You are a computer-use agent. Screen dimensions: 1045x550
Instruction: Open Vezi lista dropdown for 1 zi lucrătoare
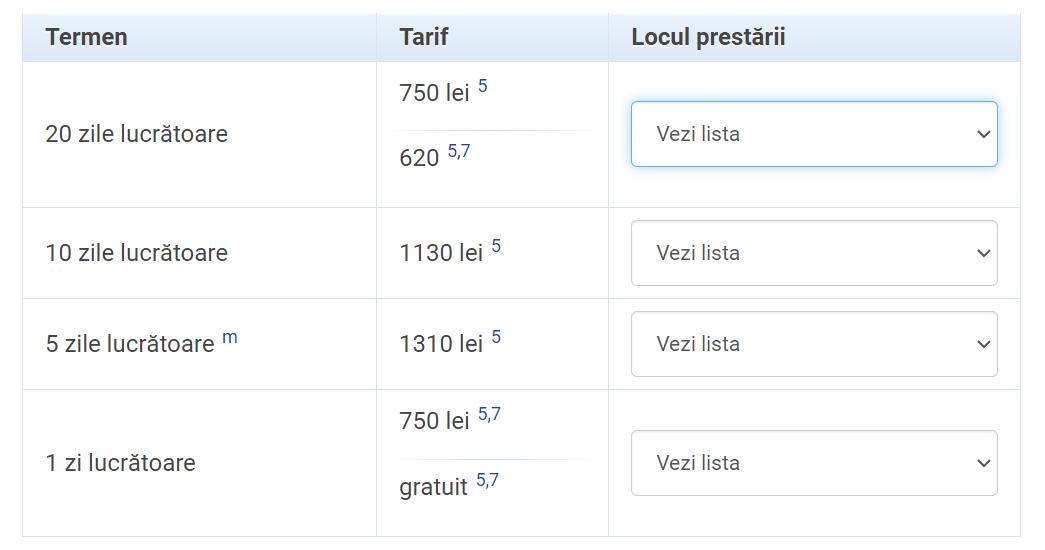click(x=814, y=463)
